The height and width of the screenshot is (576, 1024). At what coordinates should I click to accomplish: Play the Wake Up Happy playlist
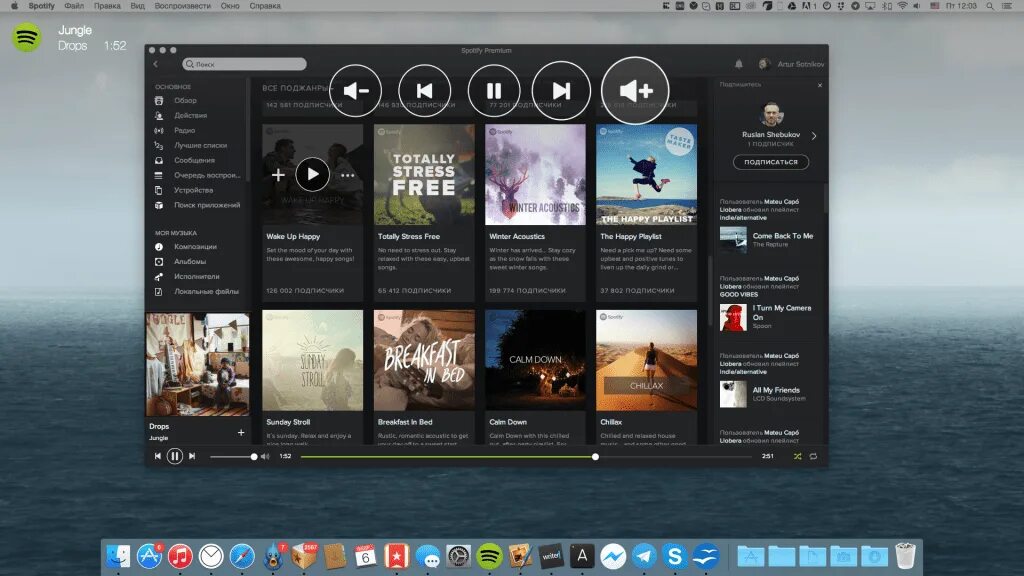pos(312,174)
